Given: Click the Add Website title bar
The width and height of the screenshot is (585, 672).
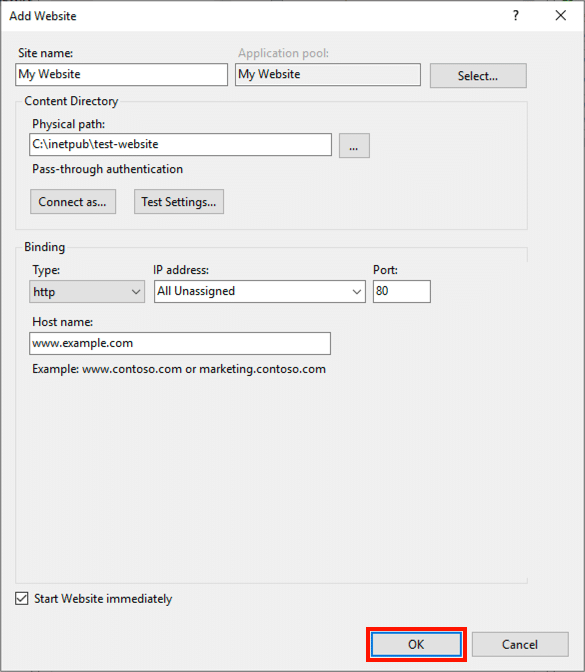Looking at the screenshot, I should tap(257, 16).
